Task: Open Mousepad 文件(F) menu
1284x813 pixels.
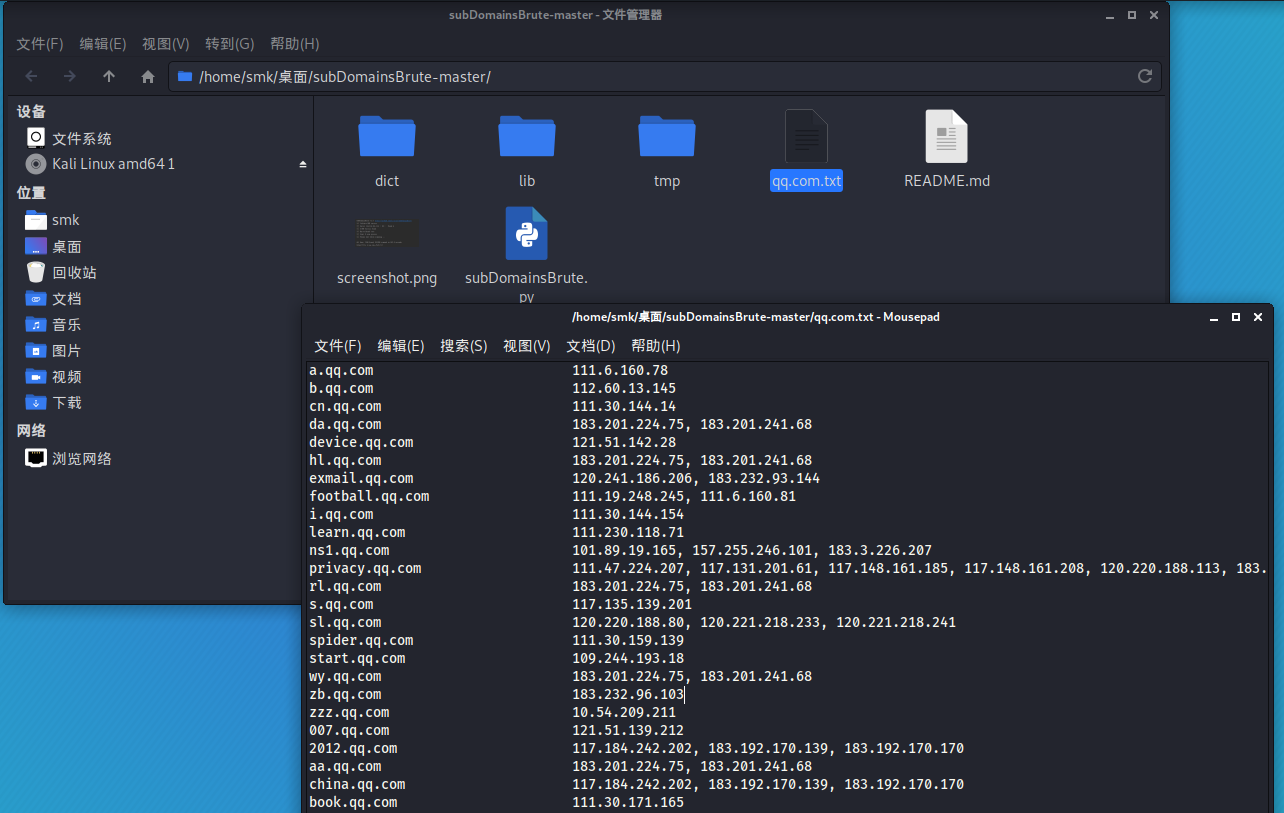Action: 338,346
